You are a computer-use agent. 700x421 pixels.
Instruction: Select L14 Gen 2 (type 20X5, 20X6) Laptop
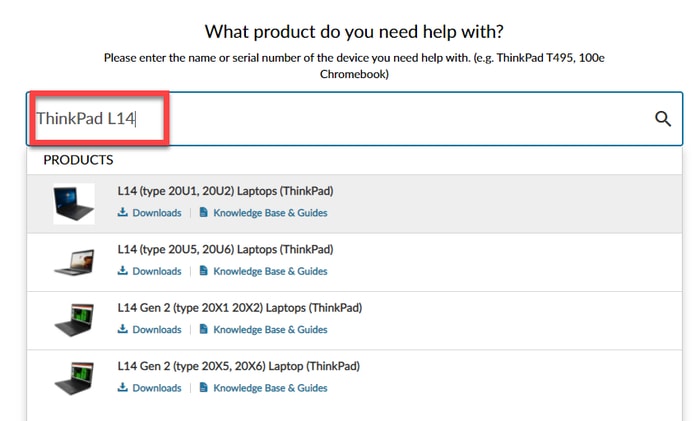[238, 366]
